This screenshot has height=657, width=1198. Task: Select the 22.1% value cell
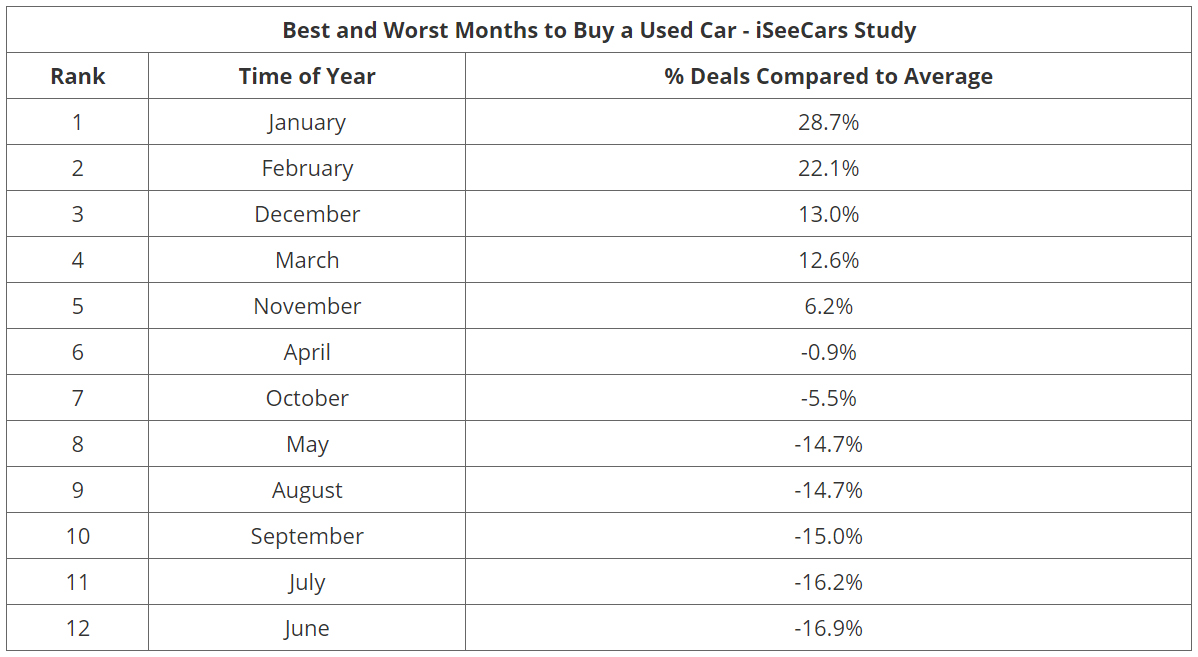pos(828,168)
